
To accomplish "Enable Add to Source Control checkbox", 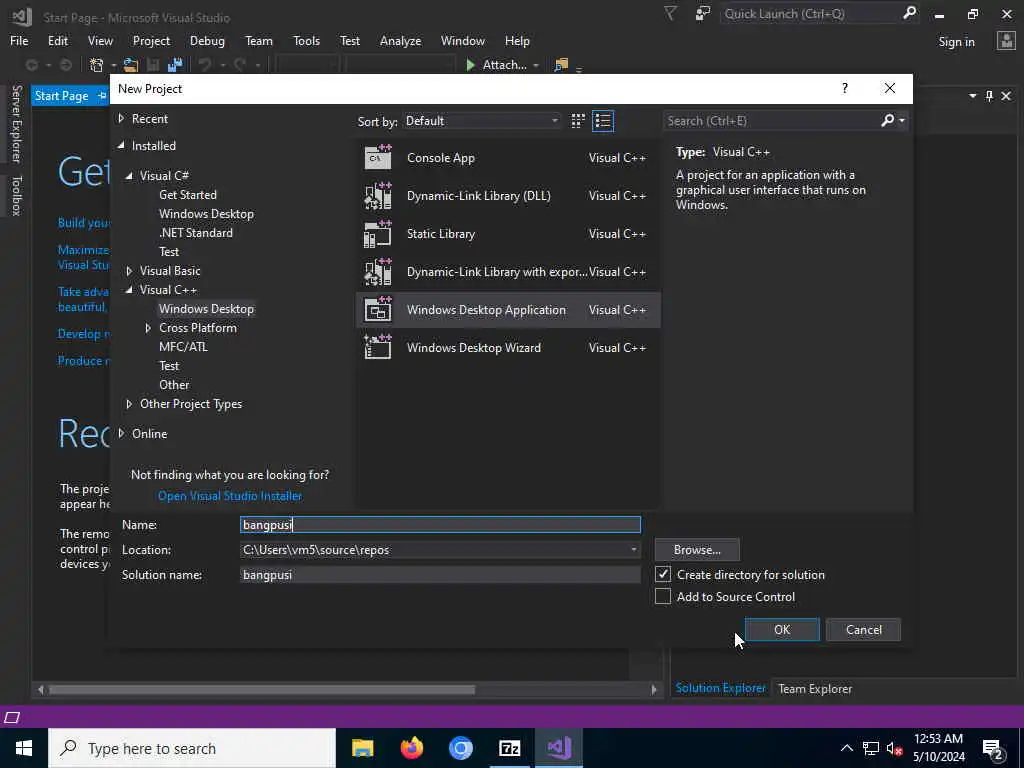I will point(663,596).
